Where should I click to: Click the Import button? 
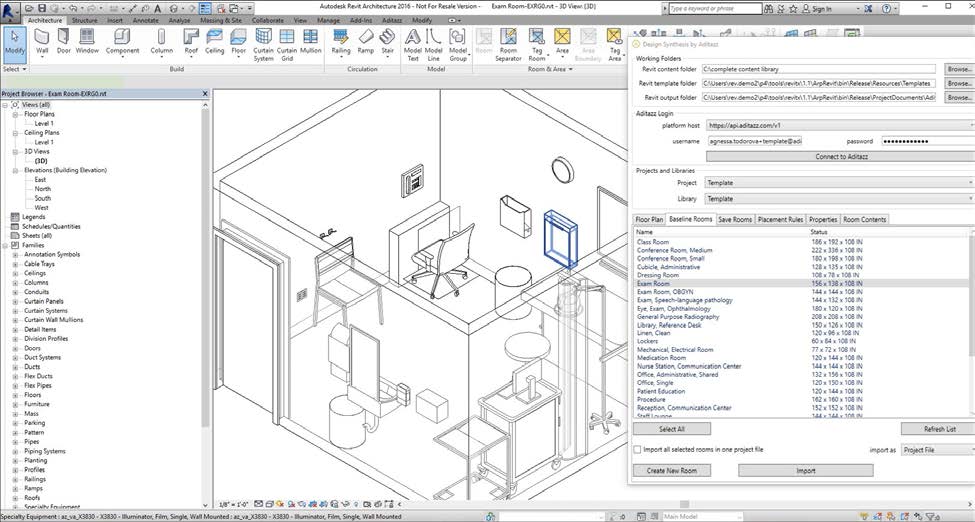[x=806, y=471]
